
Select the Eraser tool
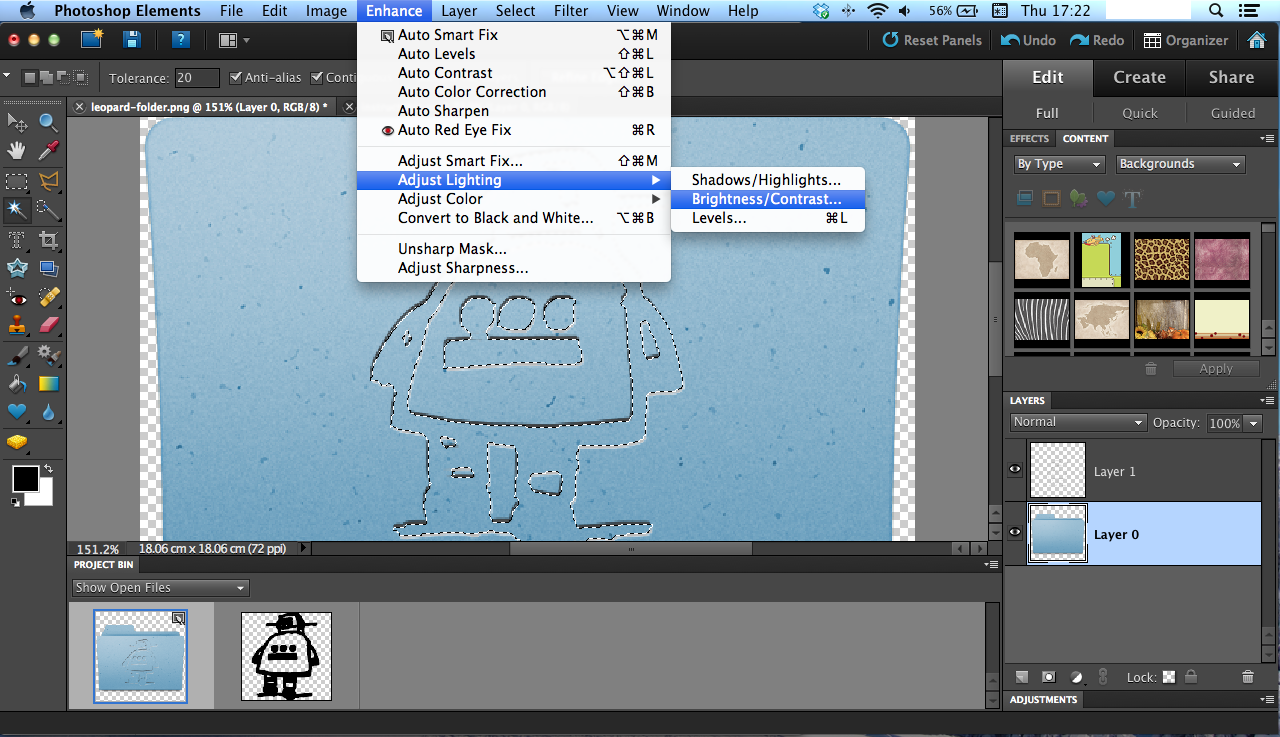(48, 325)
